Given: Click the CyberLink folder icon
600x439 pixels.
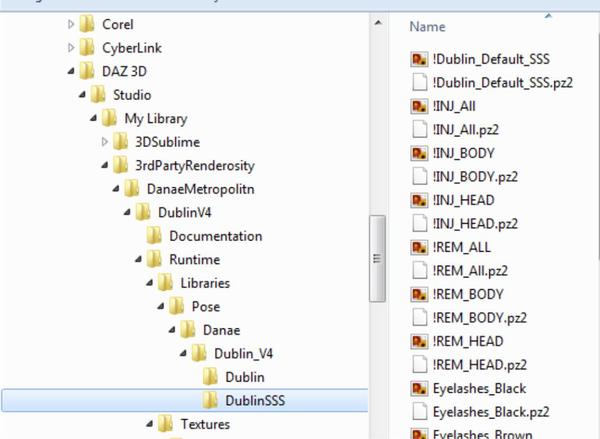Looking at the screenshot, I should click(x=87, y=48).
